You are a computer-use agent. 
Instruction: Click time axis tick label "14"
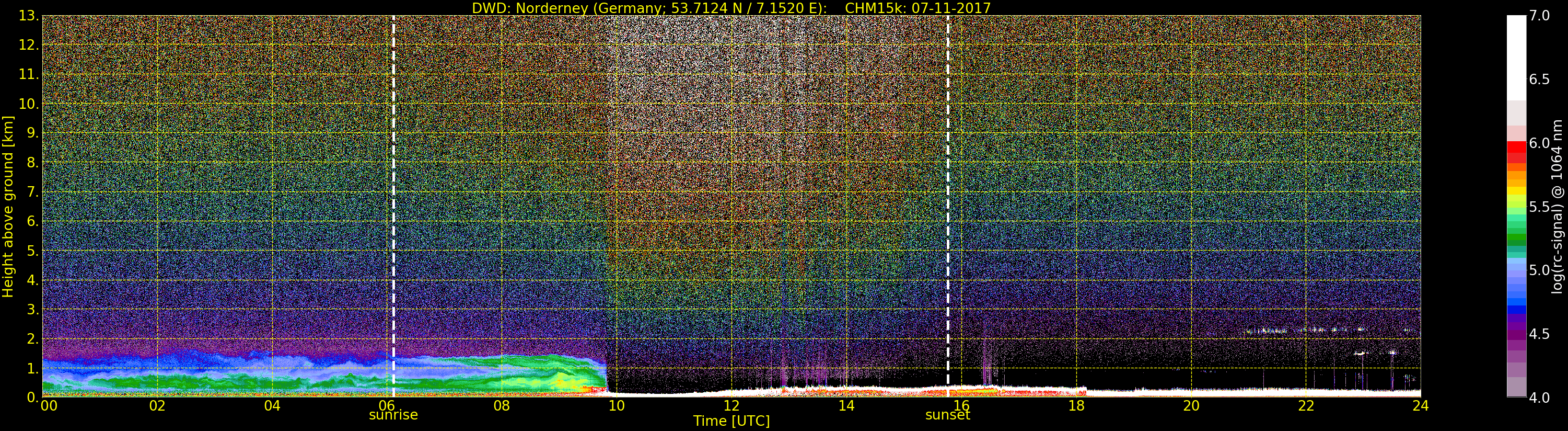coord(846,405)
